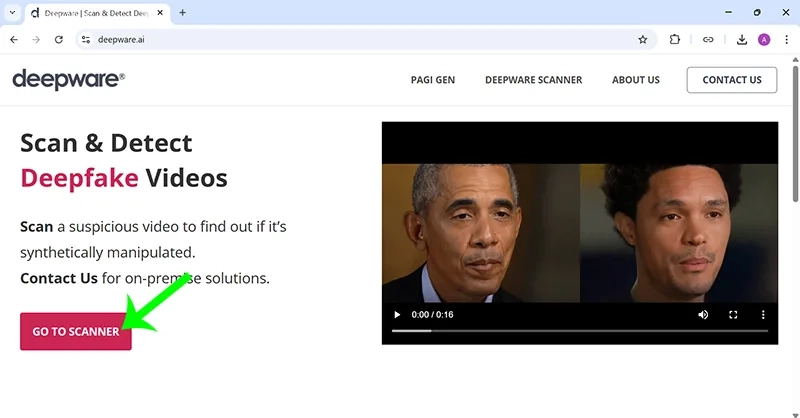Open the DEEPWARE SCANNER menu item
The width and height of the screenshot is (800, 418).
point(533,80)
